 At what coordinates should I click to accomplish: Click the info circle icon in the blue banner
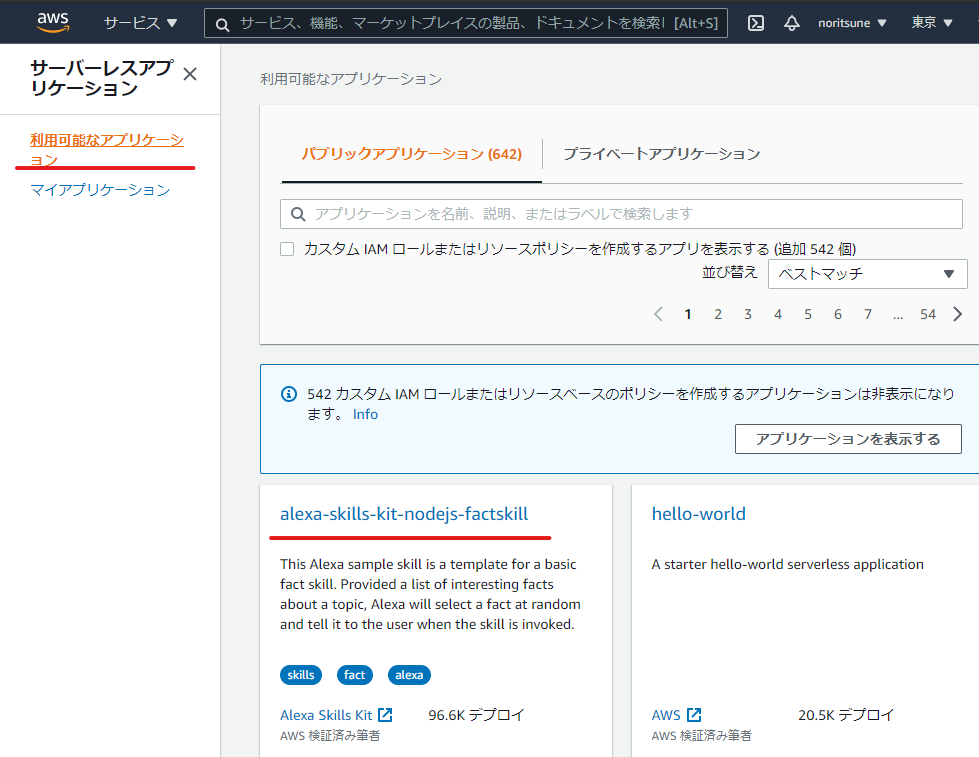(288, 394)
